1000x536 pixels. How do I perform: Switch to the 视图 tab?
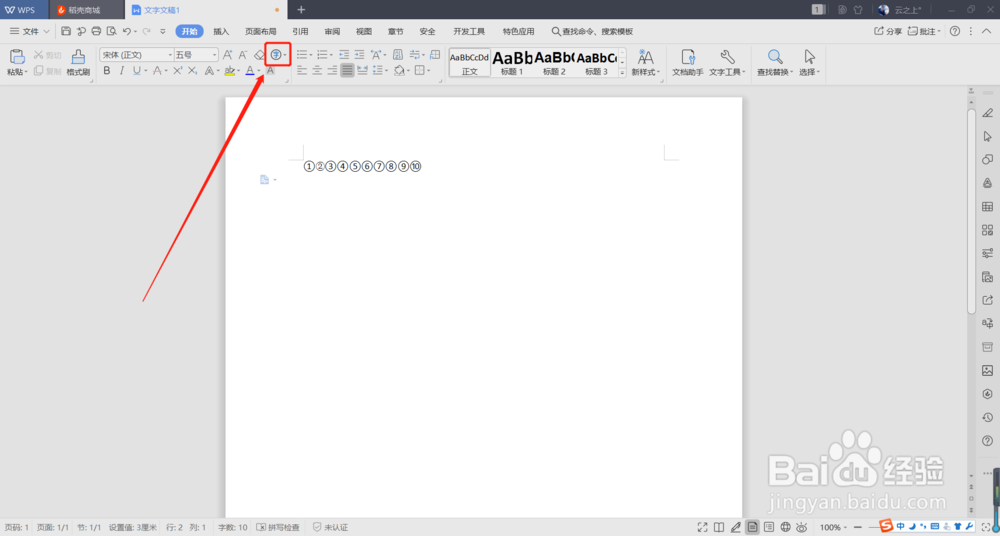[x=364, y=31]
